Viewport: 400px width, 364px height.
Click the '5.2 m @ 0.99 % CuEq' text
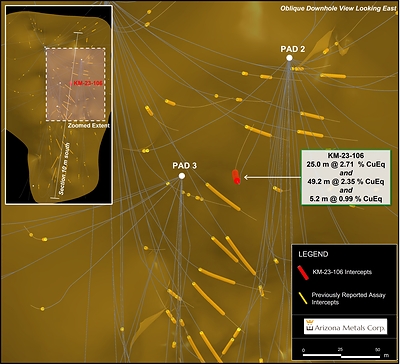[346, 199]
